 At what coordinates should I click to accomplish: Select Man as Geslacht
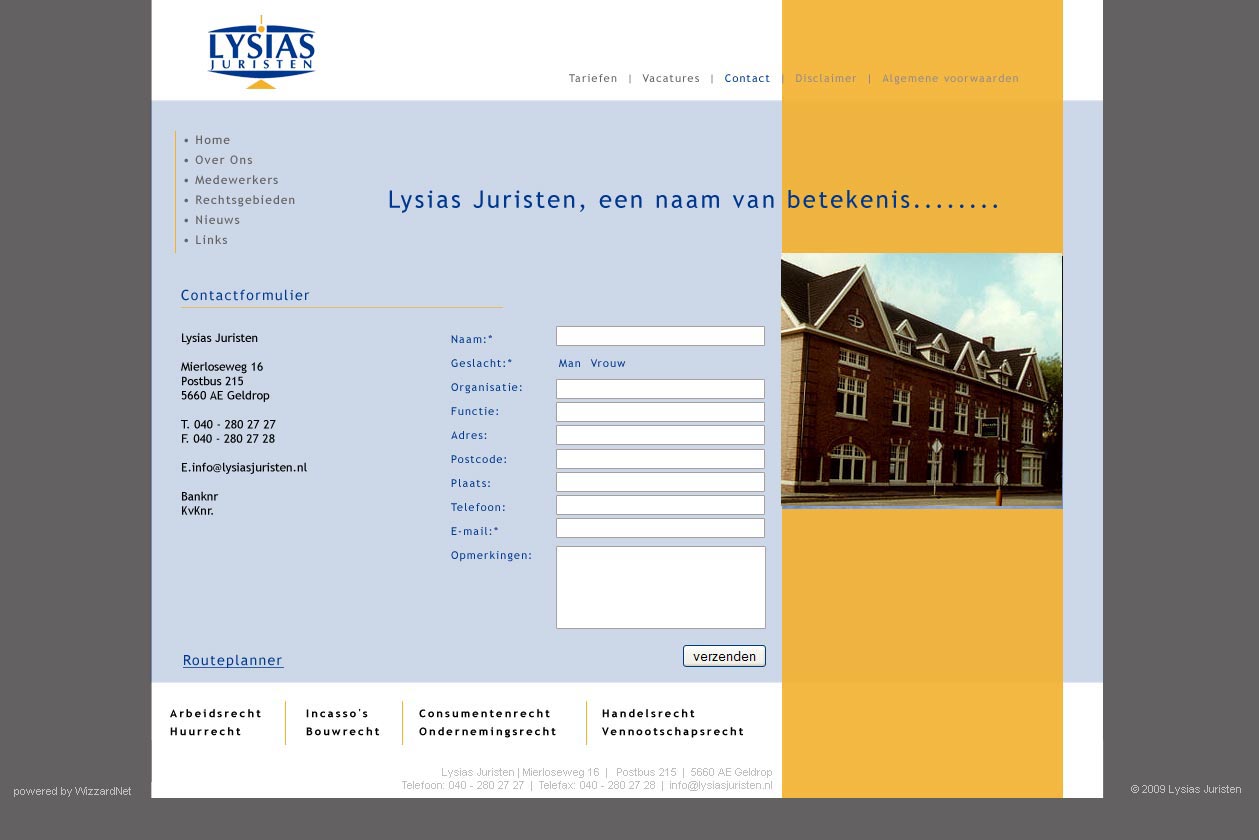[570, 363]
